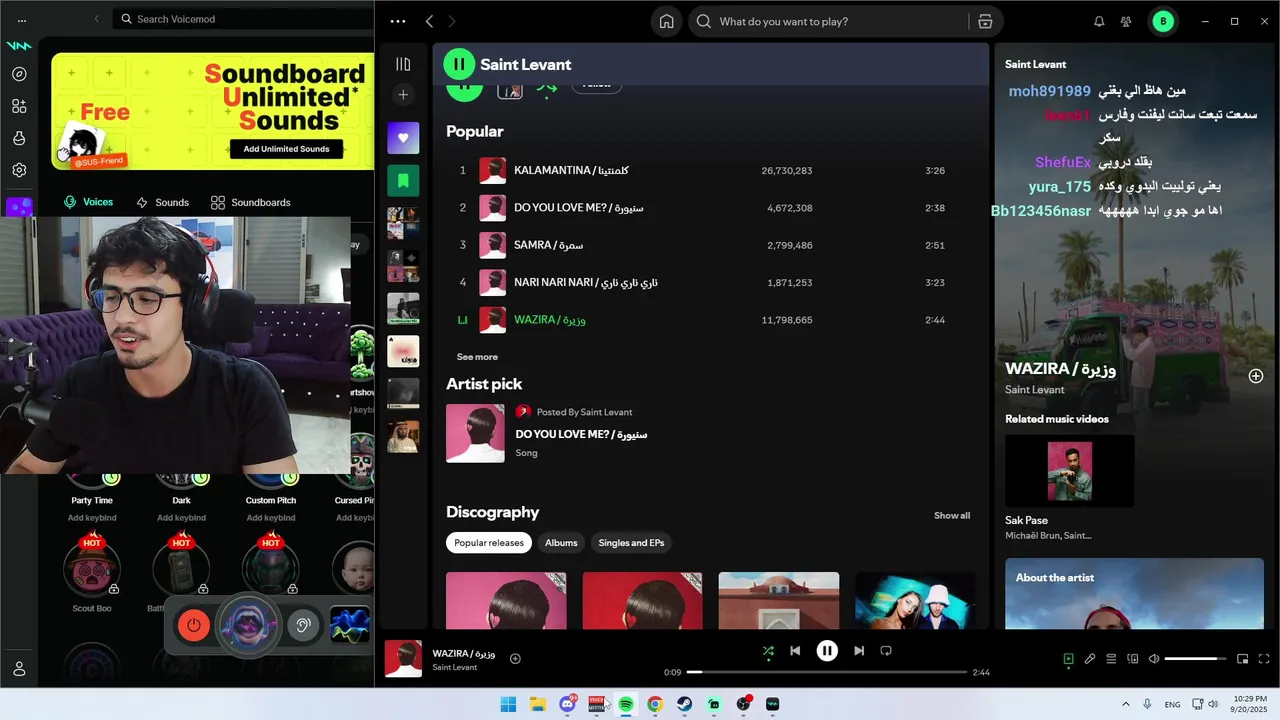Open the play queue
Screen dimensions: 1280x720
pos(1111,659)
